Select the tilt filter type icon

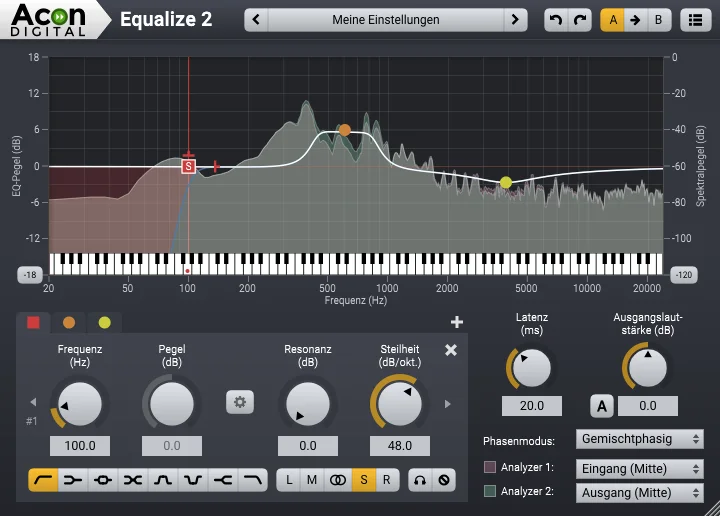pyautogui.click(x=133, y=480)
